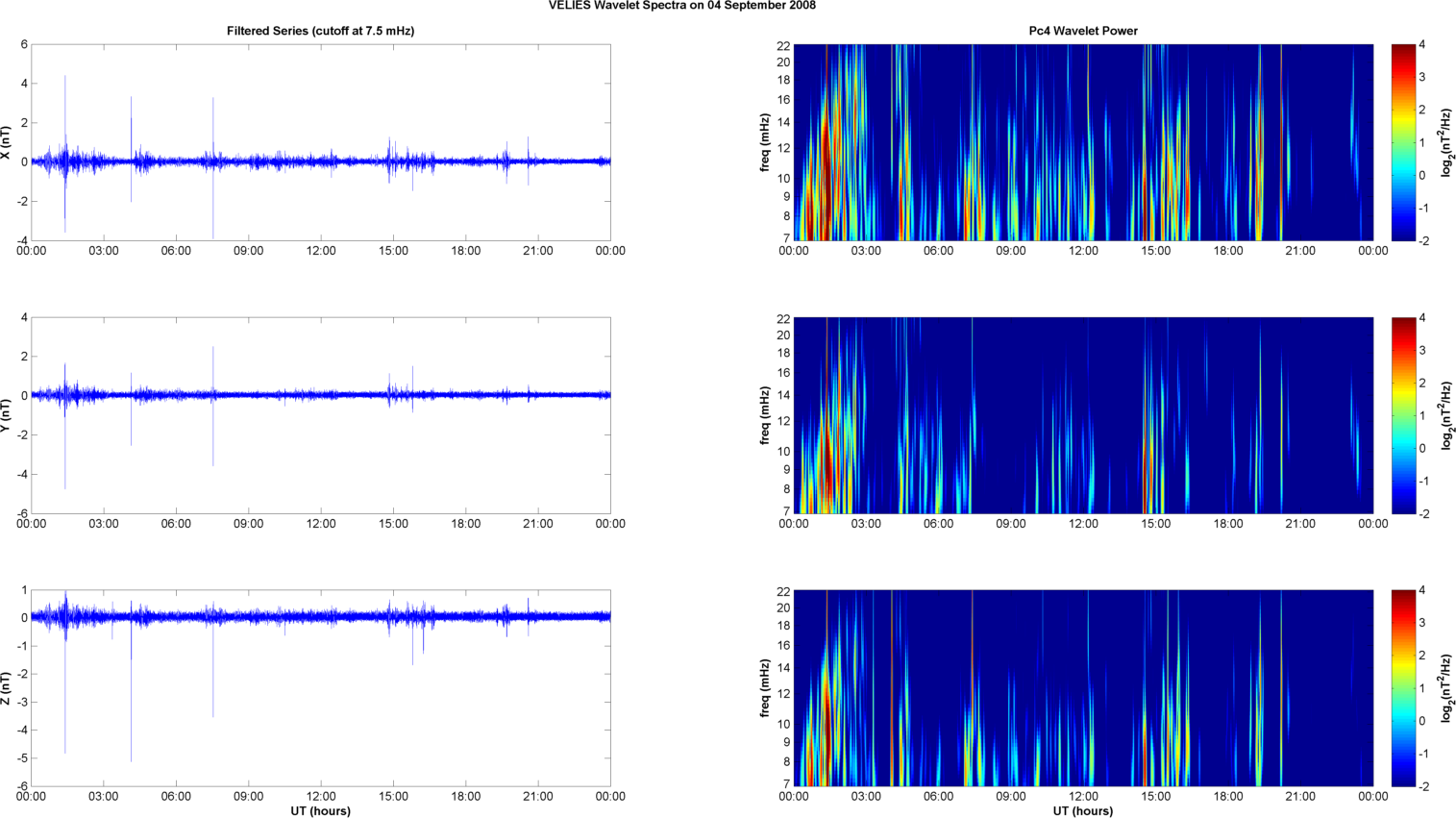Click the Z component filtered series plot
This screenshot has height=818, width=1456.
pyautogui.click(x=321, y=688)
